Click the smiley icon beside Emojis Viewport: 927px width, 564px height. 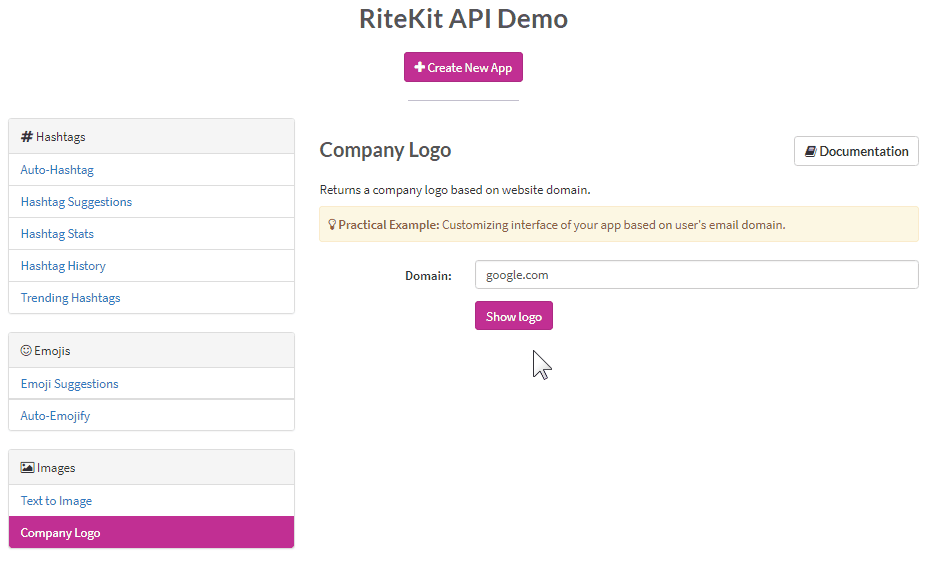(26, 351)
